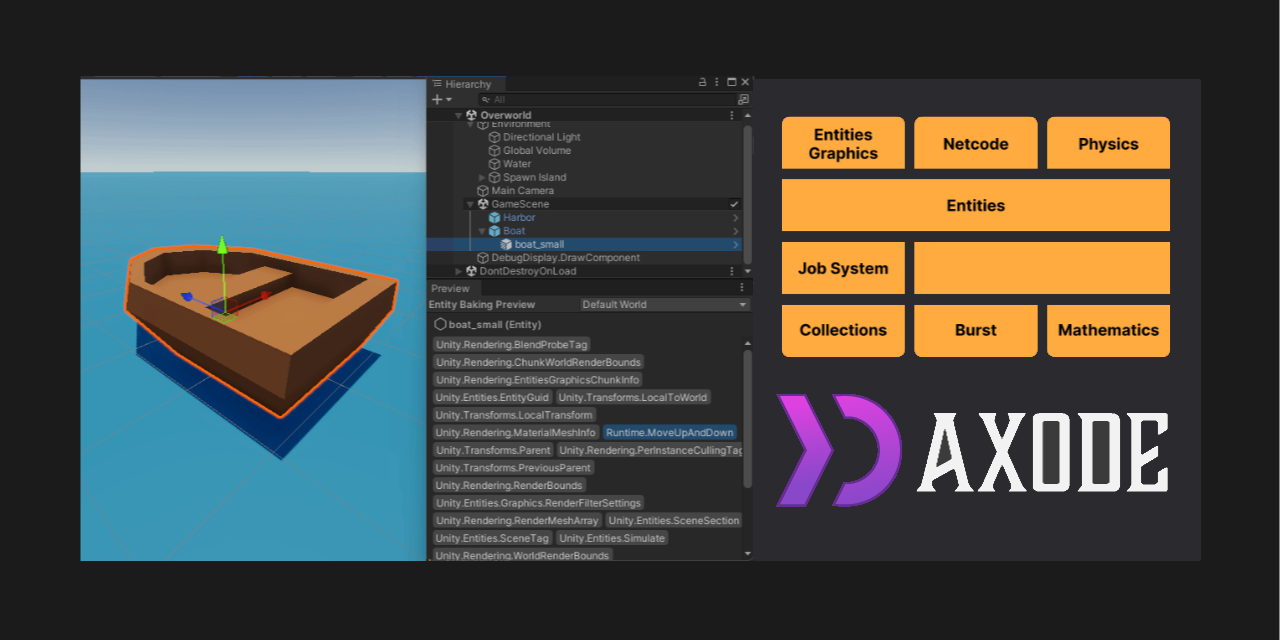Click the plus icon in the Hierarchy toolbar
The height and width of the screenshot is (640, 1280).
pyautogui.click(x=437, y=100)
